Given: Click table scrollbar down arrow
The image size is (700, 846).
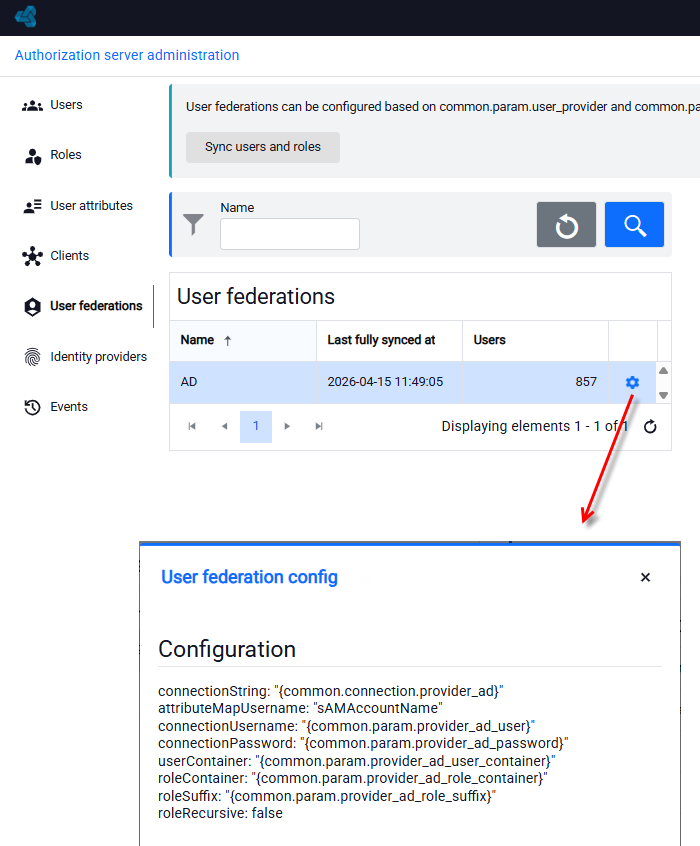Looking at the screenshot, I should tap(664, 395).
